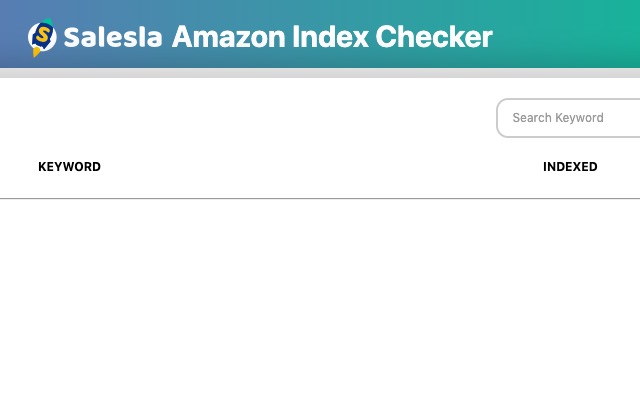Click the Salesla rocket logo icon
The image size is (640, 400).
(42, 37)
